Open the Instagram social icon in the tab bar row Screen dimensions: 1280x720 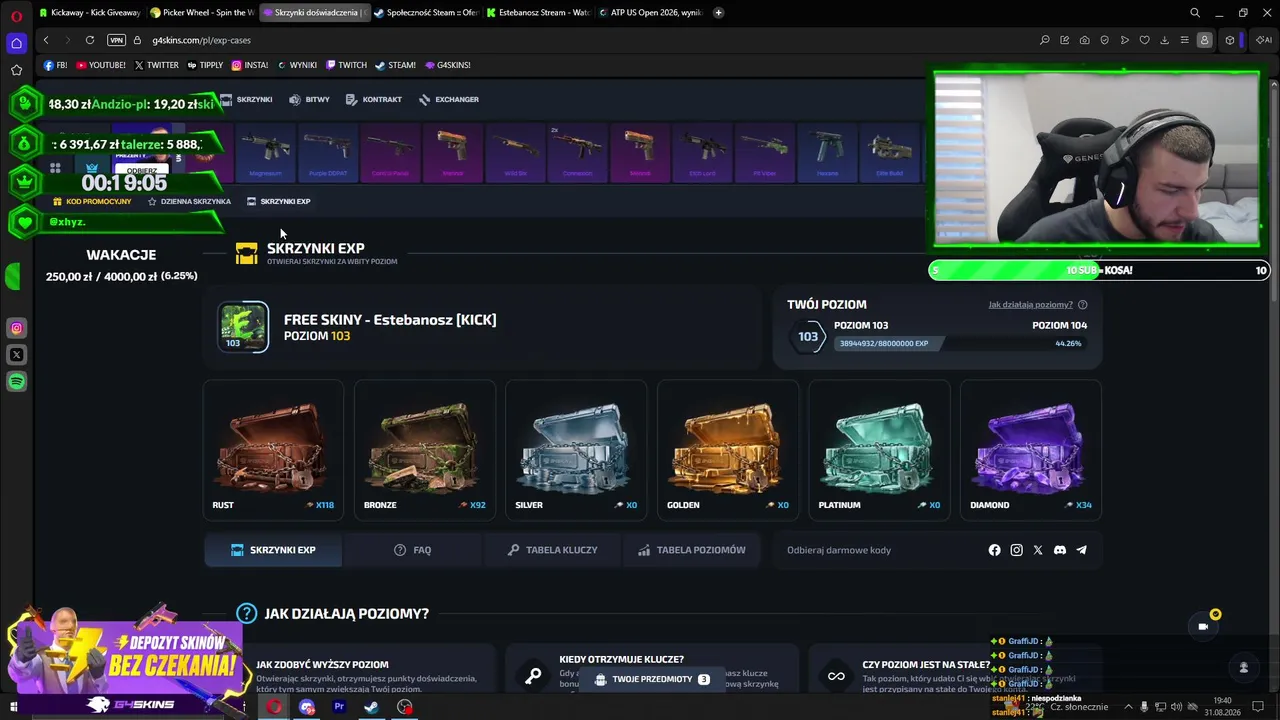point(1016,550)
